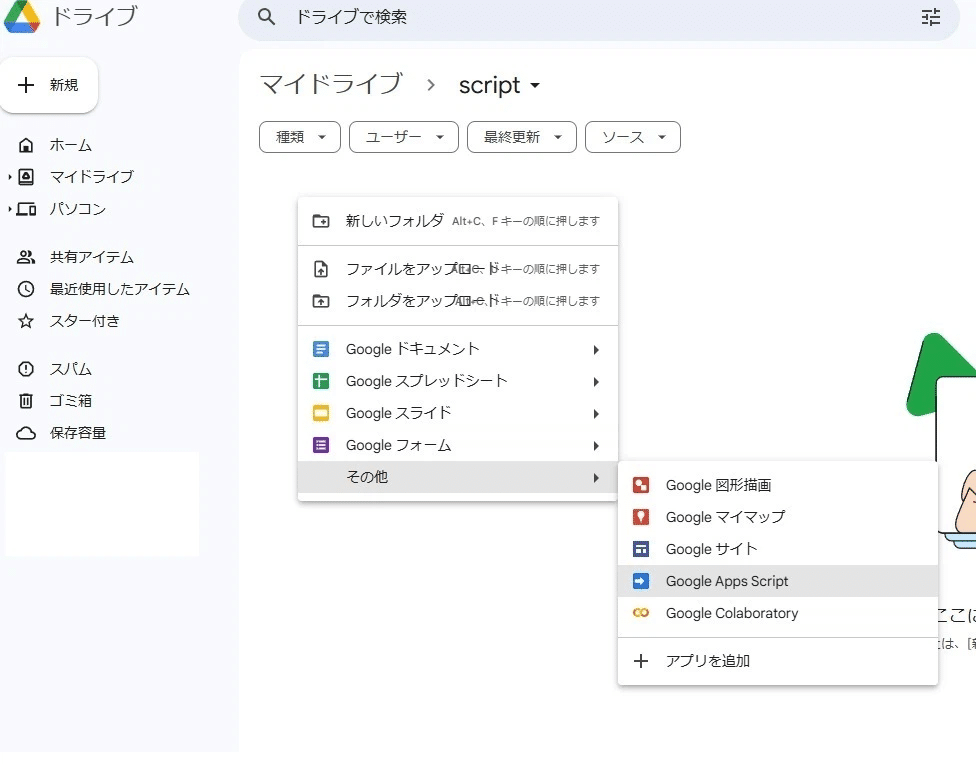The height and width of the screenshot is (764, 976).
Task: Select Google Apps Script entry
Action: [777, 581]
